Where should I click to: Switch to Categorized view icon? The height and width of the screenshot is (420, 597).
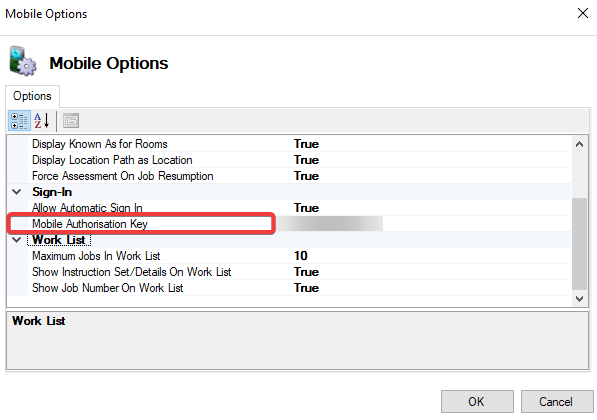pos(19,121)
